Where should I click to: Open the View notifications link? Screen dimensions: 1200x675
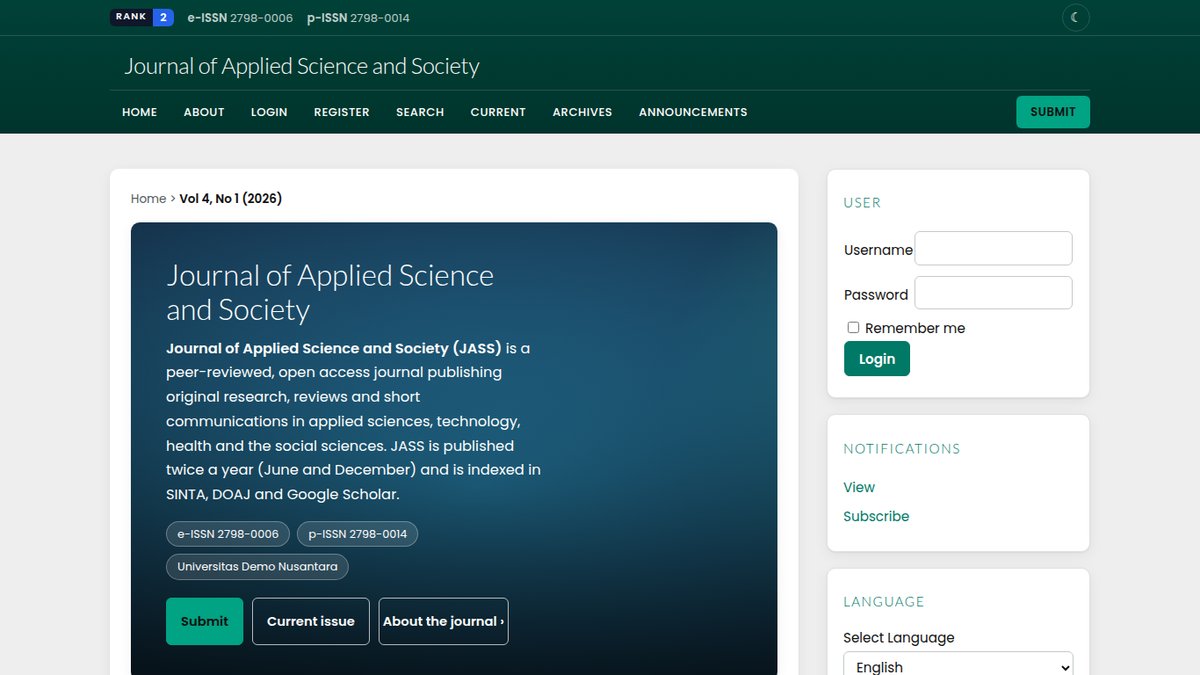coord(859,487)
